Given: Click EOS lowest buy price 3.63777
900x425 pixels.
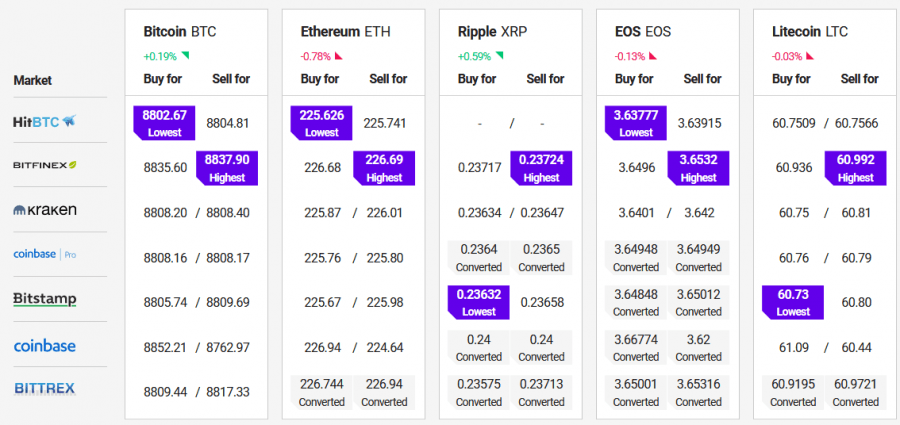Looking at the screenshot, I should pyautogui.click(x=636, y=123).
